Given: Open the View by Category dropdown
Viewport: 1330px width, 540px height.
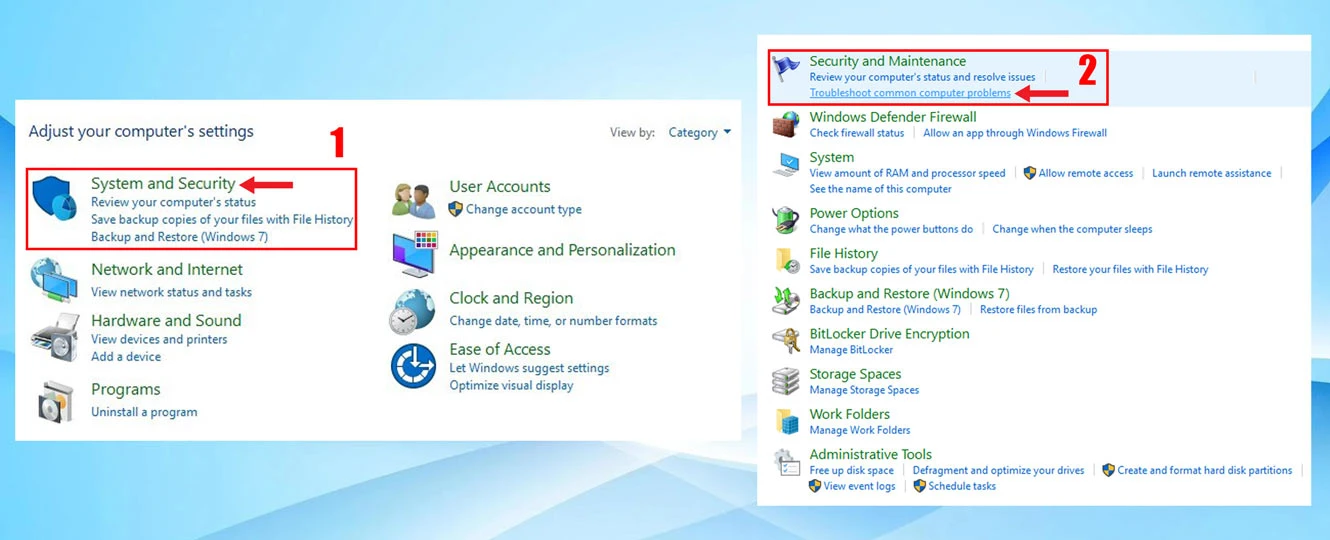Looking at the screenshot, I should pyautogui.click(x=699, y=132).
